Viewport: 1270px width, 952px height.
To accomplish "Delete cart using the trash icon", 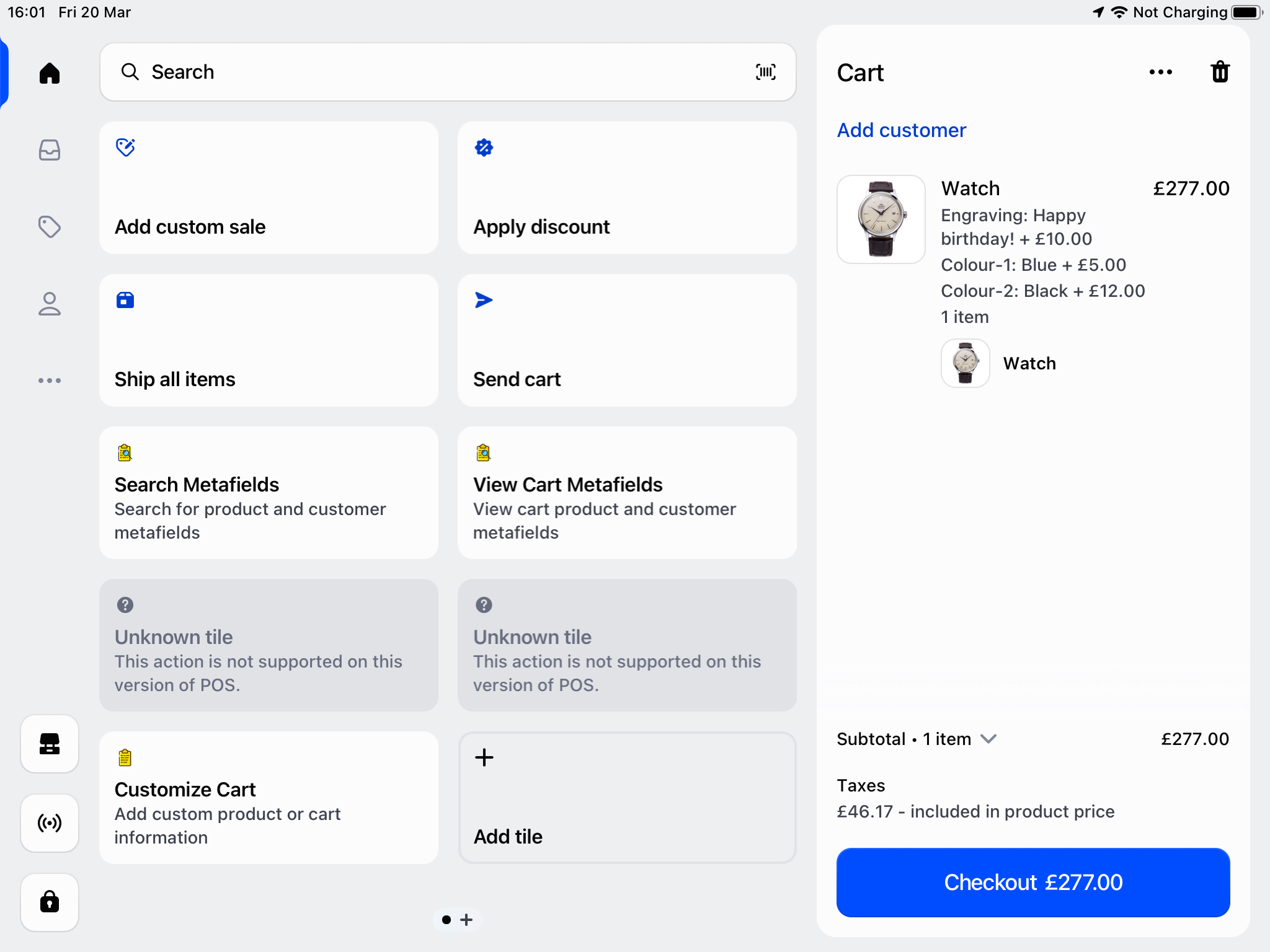I will tap(1220, 72).
